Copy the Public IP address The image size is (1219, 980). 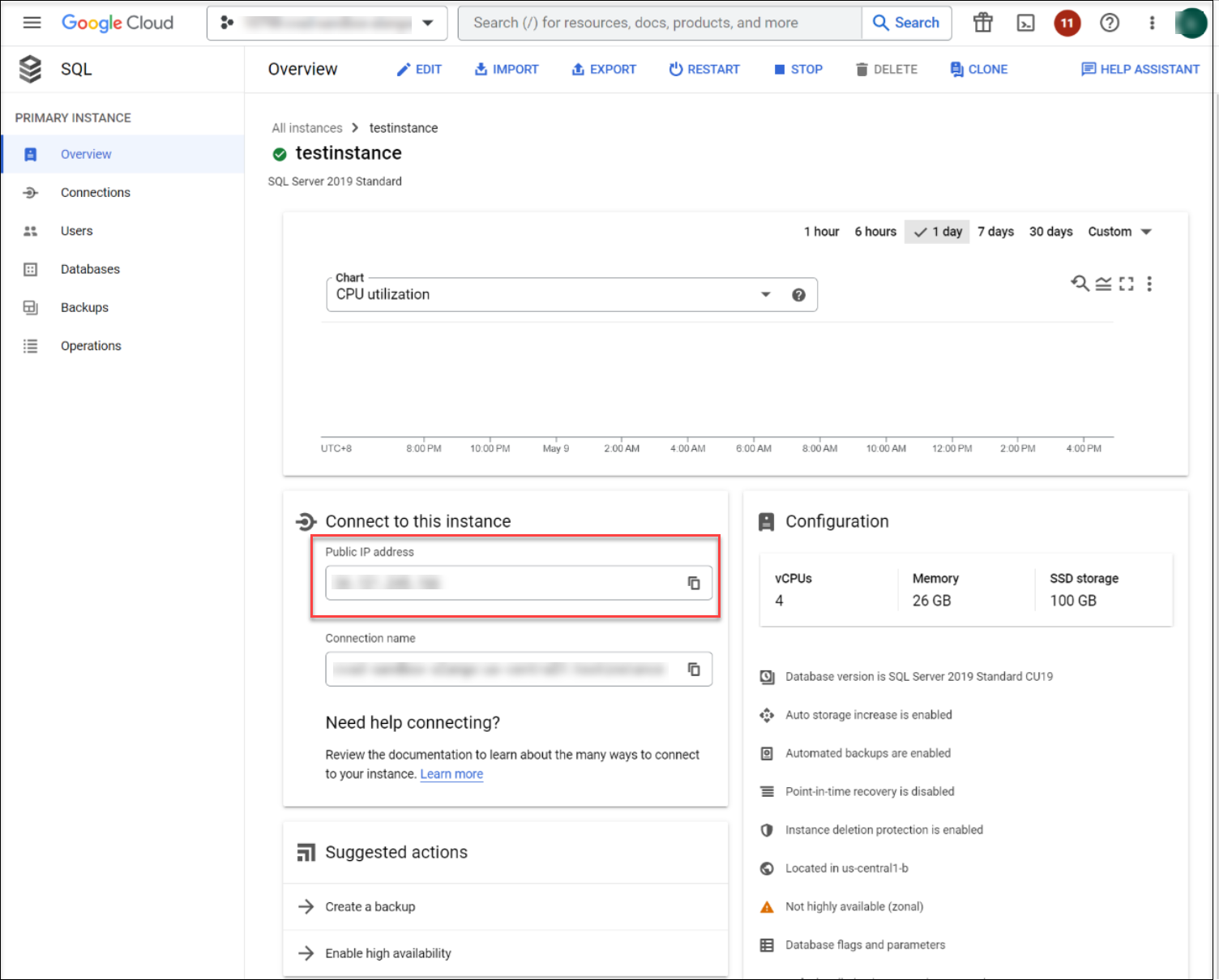pyautogui.click(x=694, y=583)
